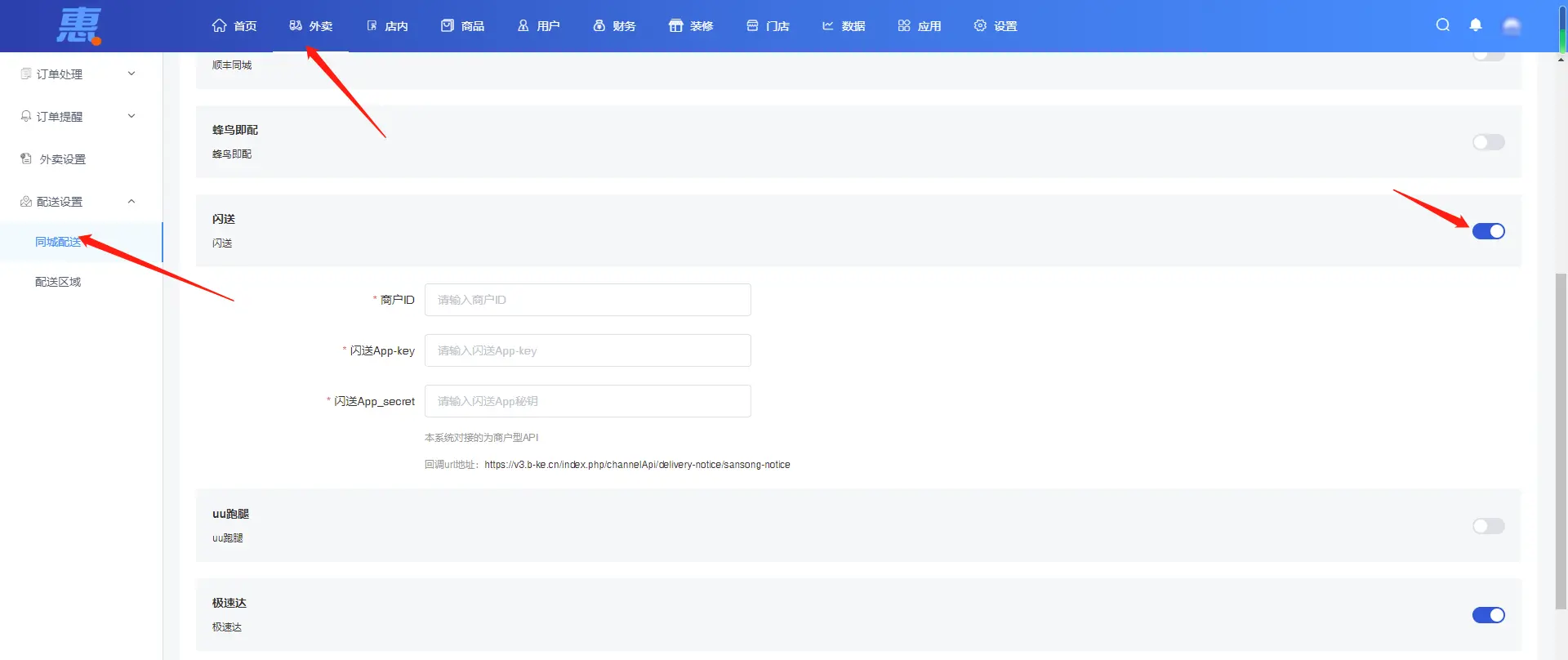
Task: Open the notifications bell
Action: pos(1476,25)
